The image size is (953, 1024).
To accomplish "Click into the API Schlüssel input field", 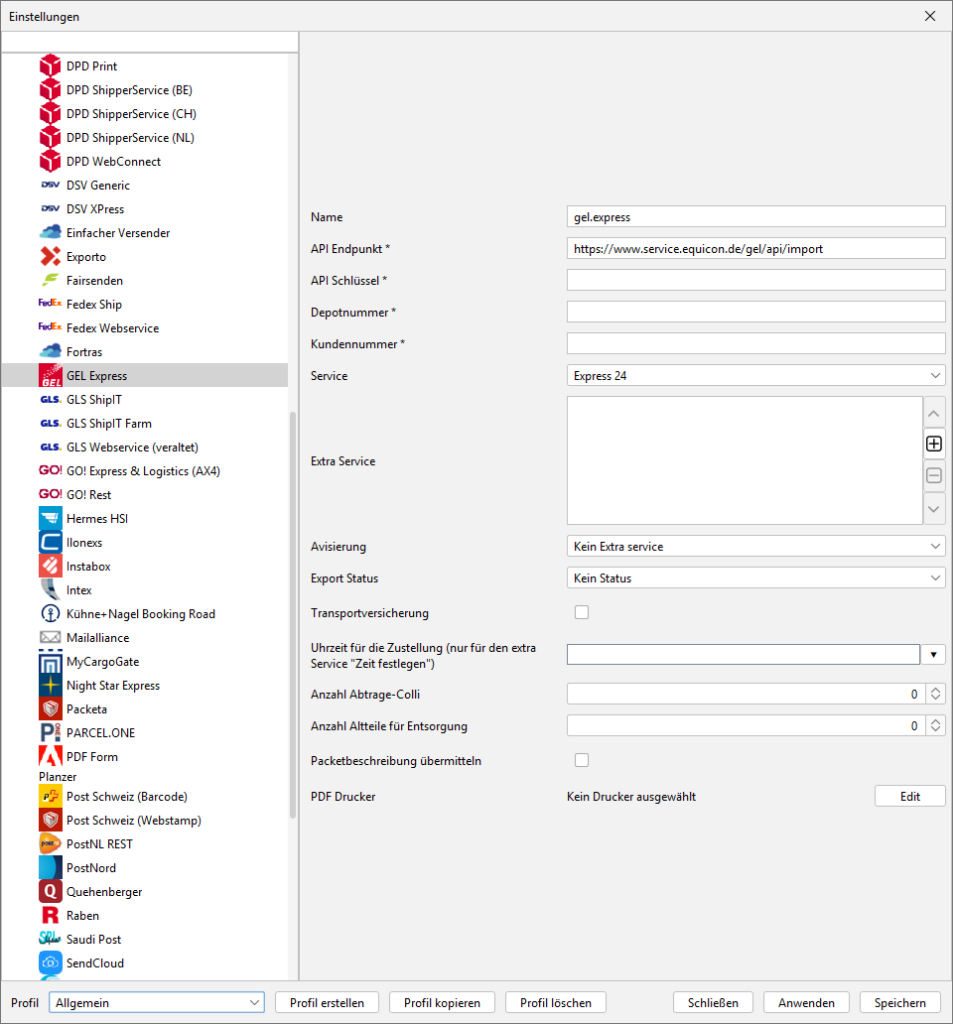I will tap(755, 280).
